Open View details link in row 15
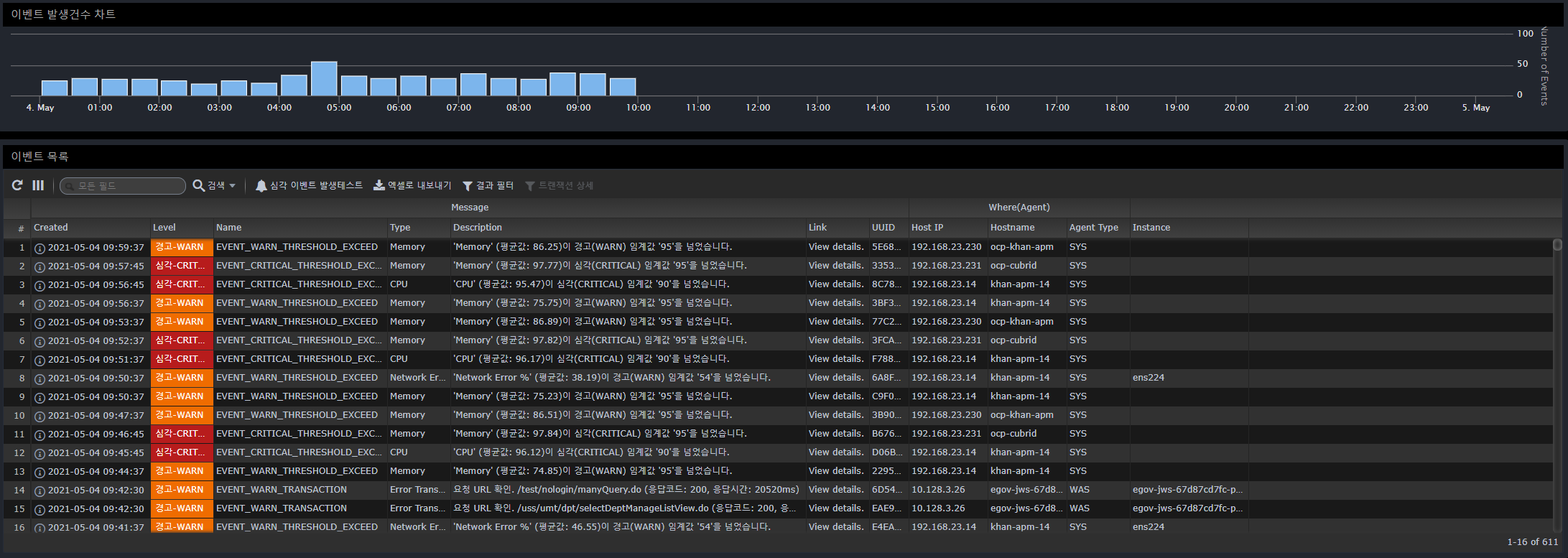This screenshot has width=1568, height=558. point(835,508)
